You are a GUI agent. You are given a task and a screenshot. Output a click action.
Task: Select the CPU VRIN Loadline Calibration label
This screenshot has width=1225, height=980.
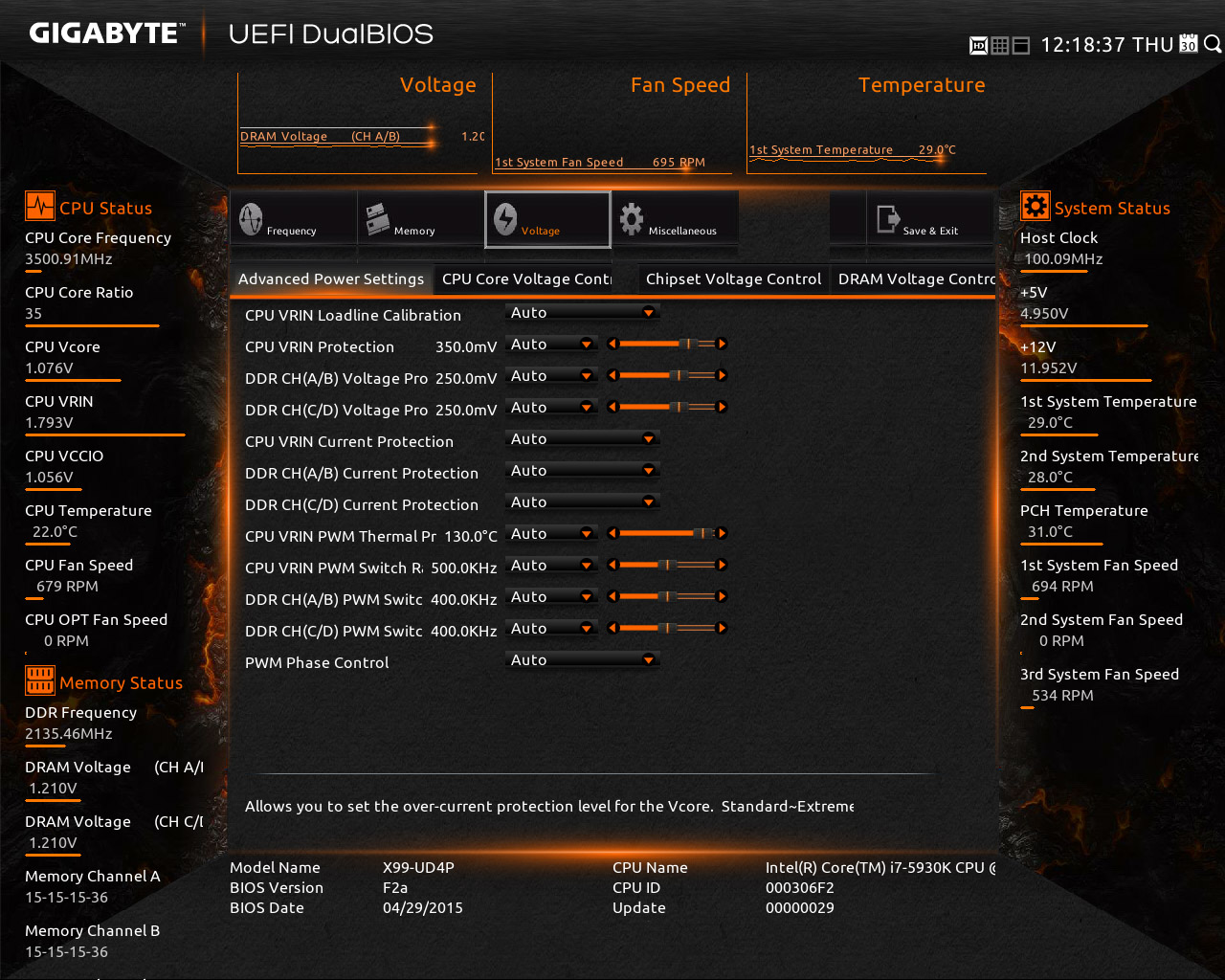(x=353, y=315)
